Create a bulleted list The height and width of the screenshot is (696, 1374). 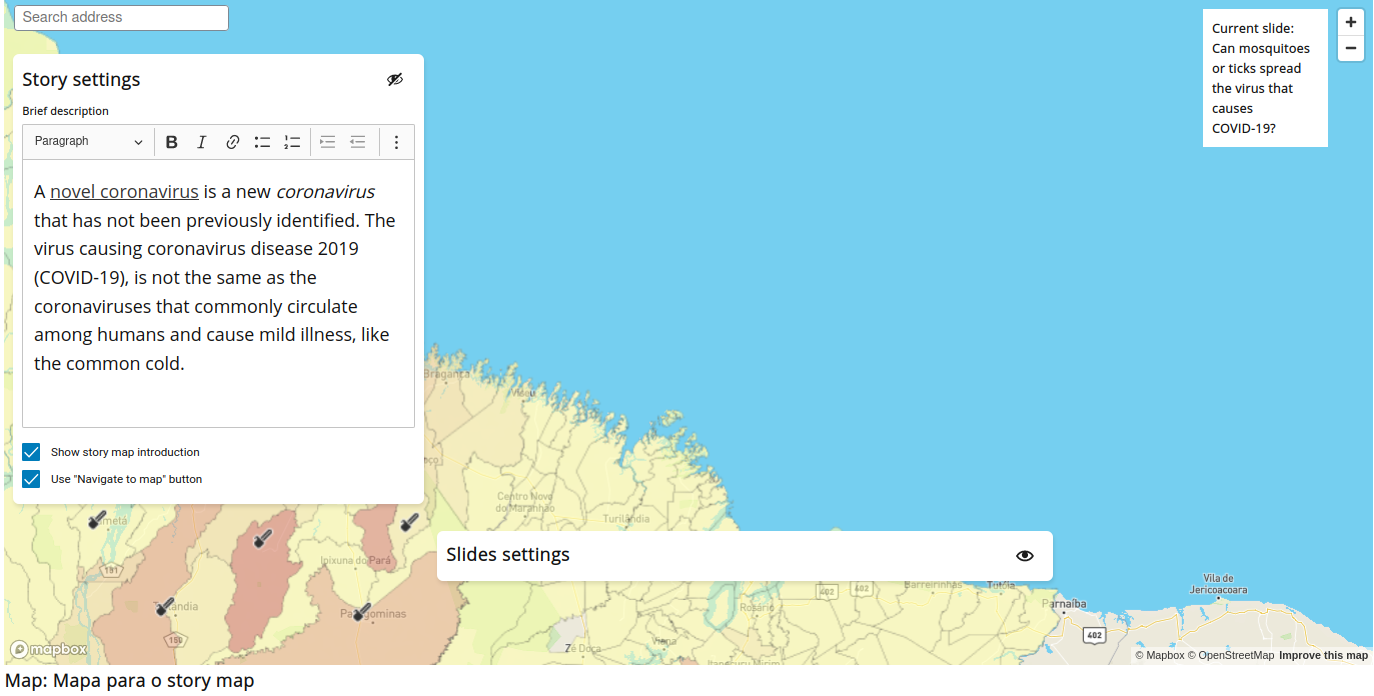point(262,142)
